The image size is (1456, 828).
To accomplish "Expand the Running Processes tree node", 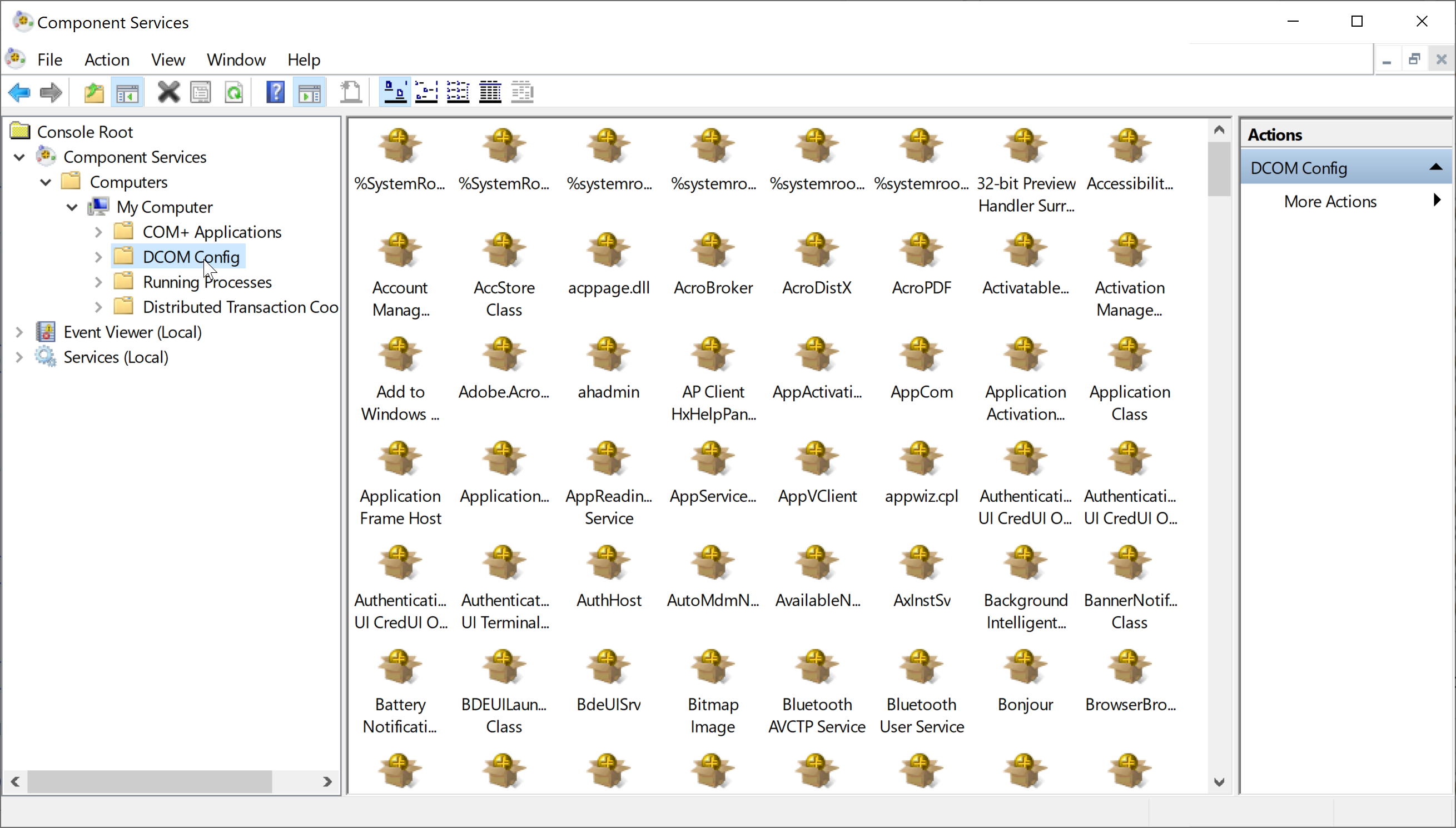I will pyautogui.click(x=97, y=282).
